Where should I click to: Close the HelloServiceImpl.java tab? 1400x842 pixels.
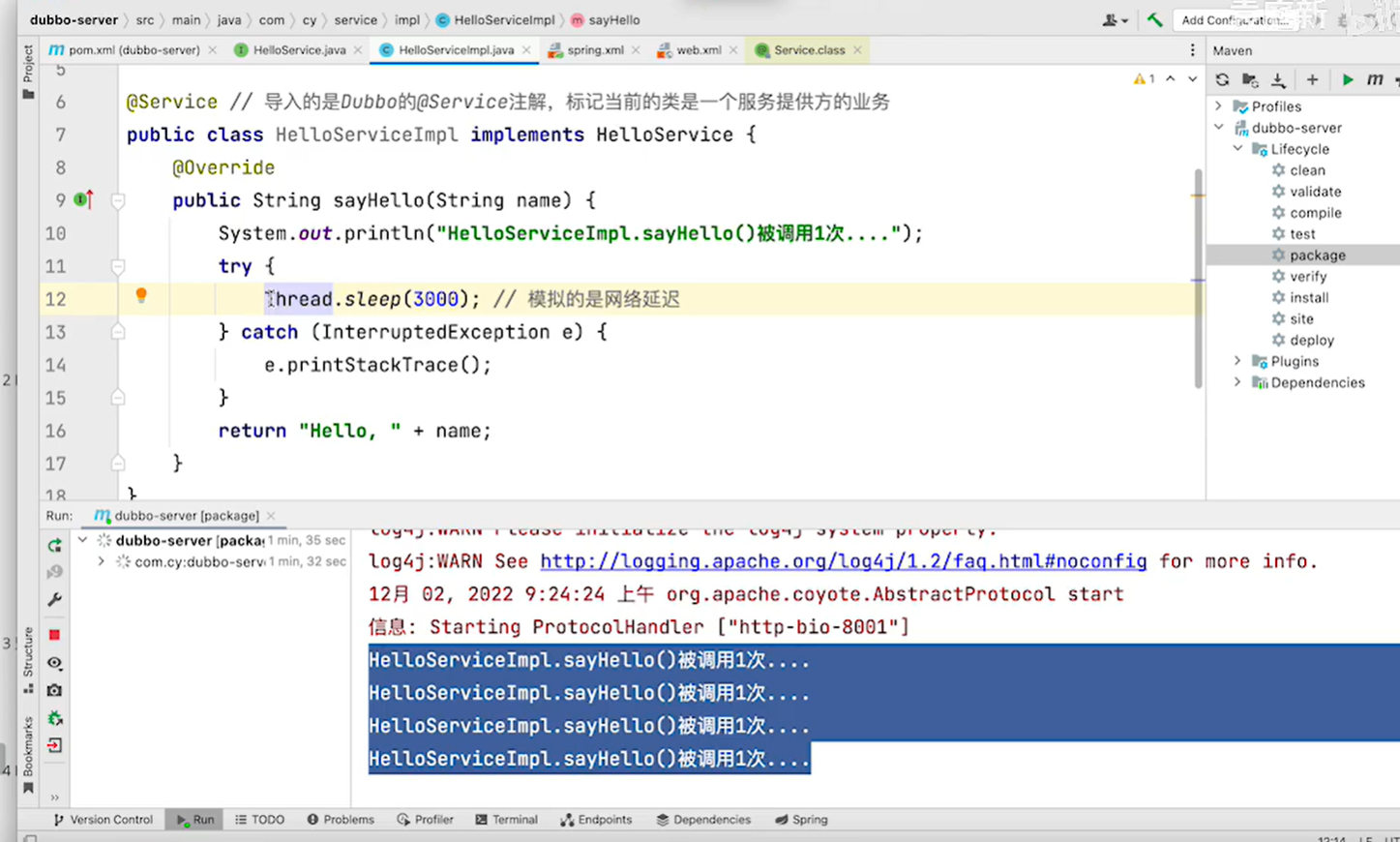tap(526, 50)
